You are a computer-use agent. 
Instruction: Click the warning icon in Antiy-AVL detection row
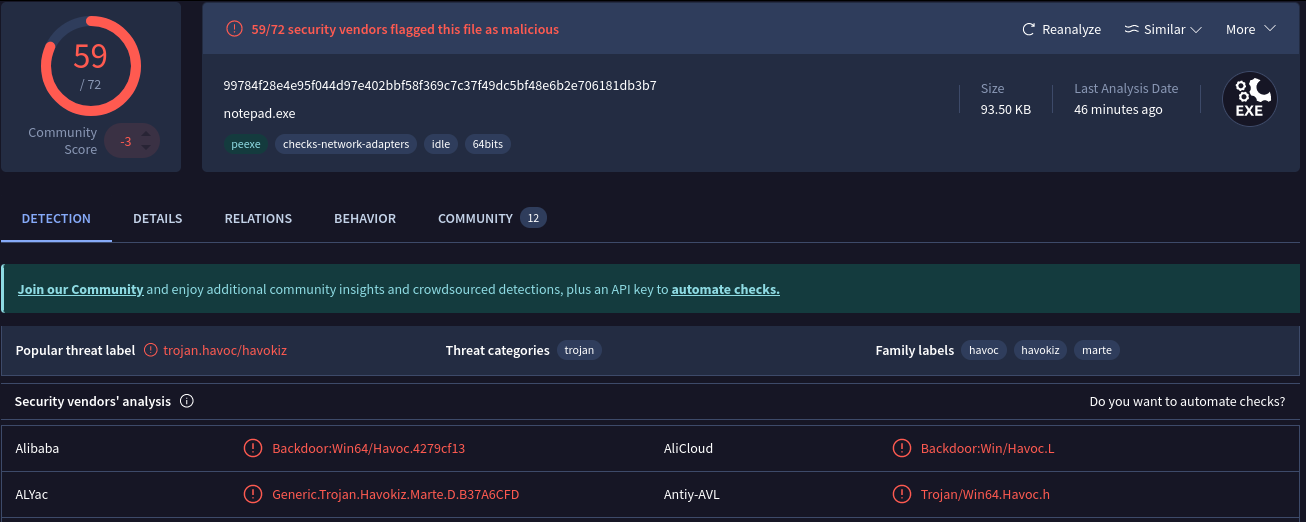click(x=902, y=494)
